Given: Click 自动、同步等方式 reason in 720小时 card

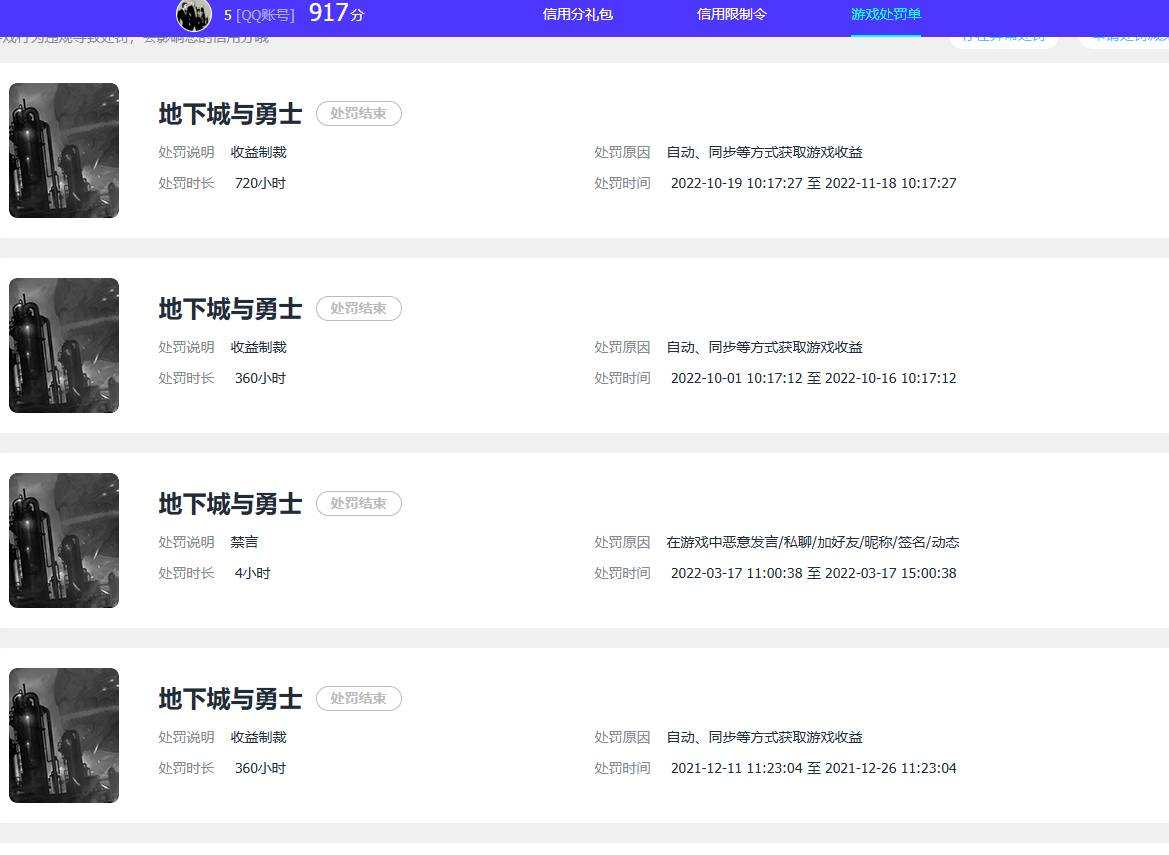Looking at the screenshot, I should coord(764,152).
